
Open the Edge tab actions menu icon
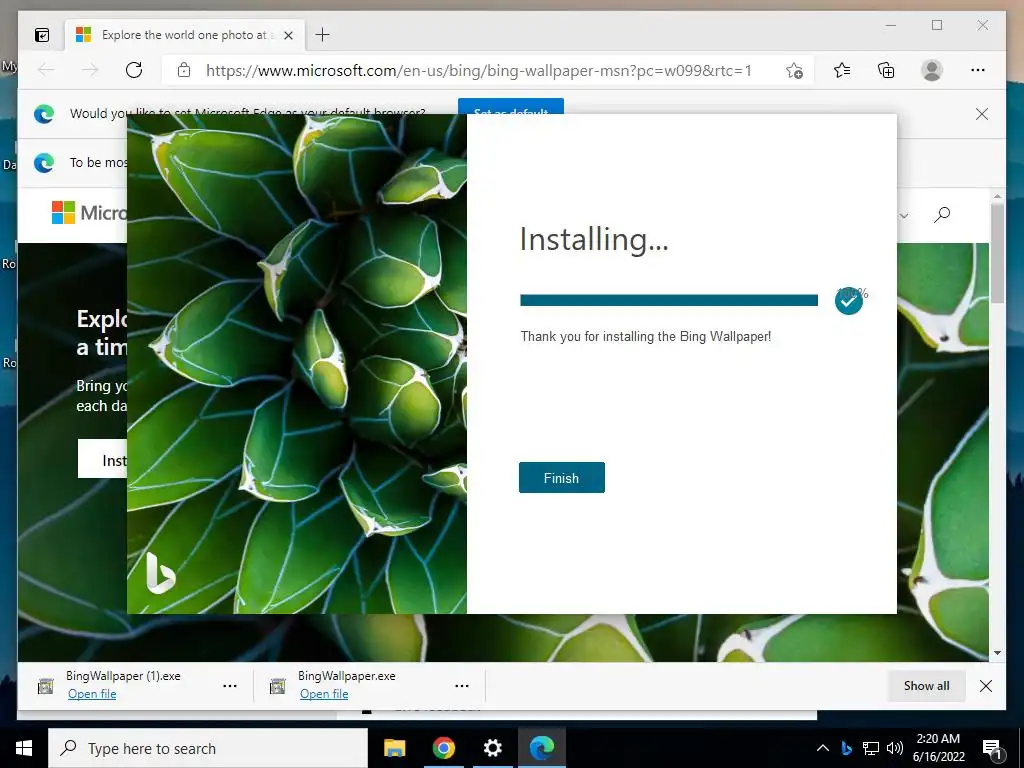[x=42, y=35]
